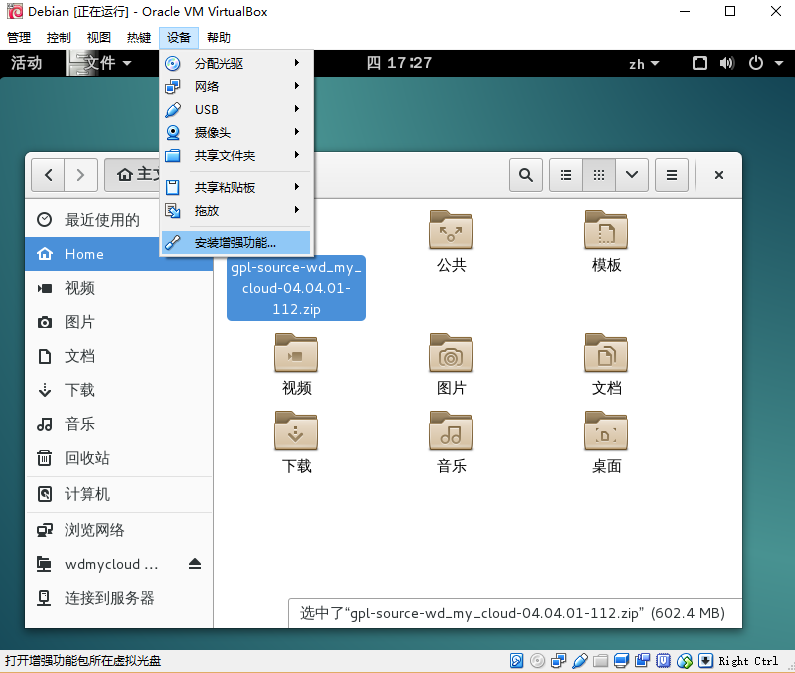
Task: Open the 拖放 drag and drop submenu
Action: [236, 210]
